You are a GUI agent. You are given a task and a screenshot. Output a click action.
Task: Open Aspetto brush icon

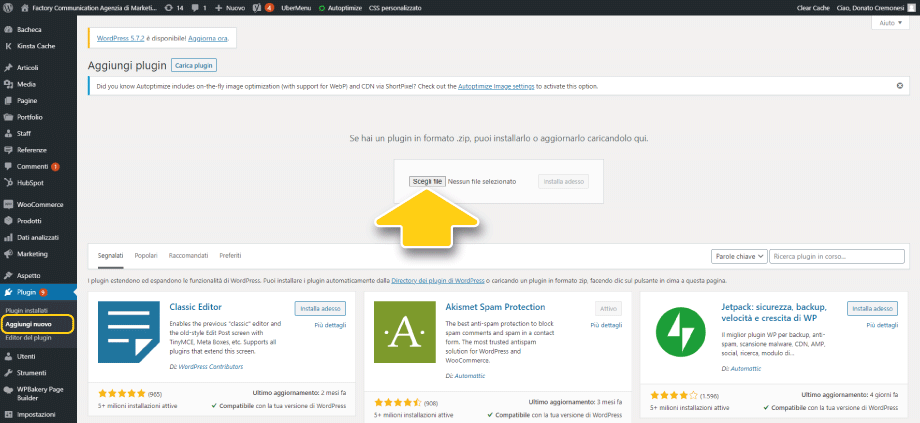[x=8, y=275]
